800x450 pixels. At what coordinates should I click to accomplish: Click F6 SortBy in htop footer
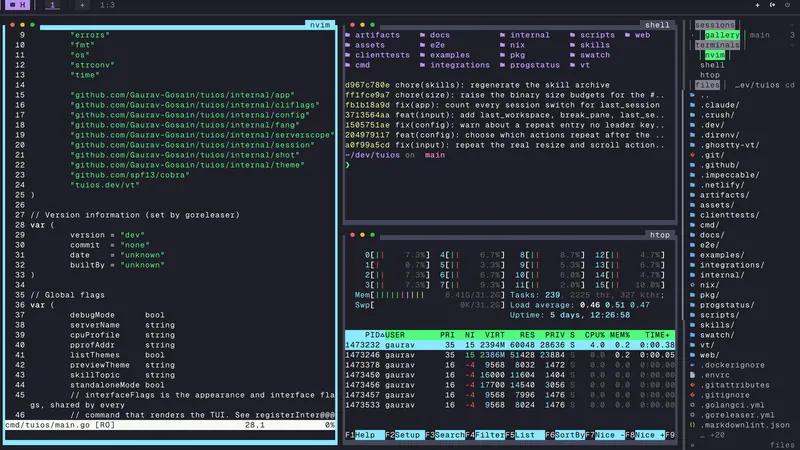pos(565,435)
